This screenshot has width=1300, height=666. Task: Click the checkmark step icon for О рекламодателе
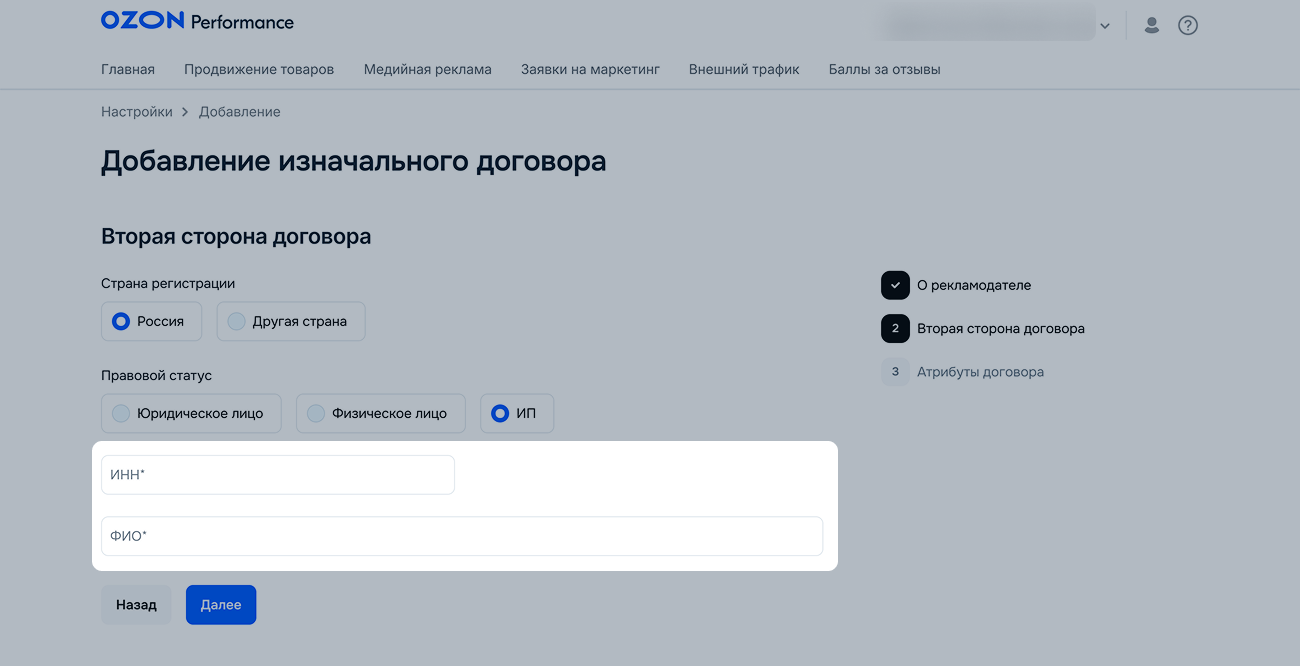[895, 285]
